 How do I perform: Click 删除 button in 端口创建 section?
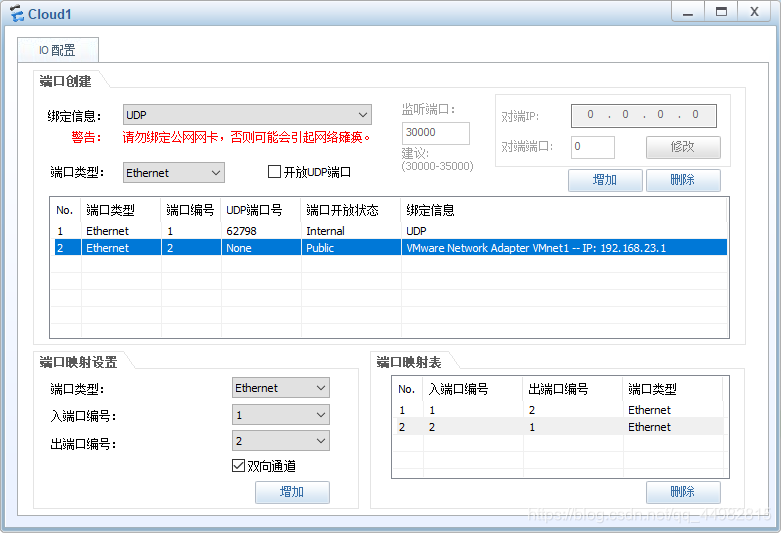coord(683,180)
